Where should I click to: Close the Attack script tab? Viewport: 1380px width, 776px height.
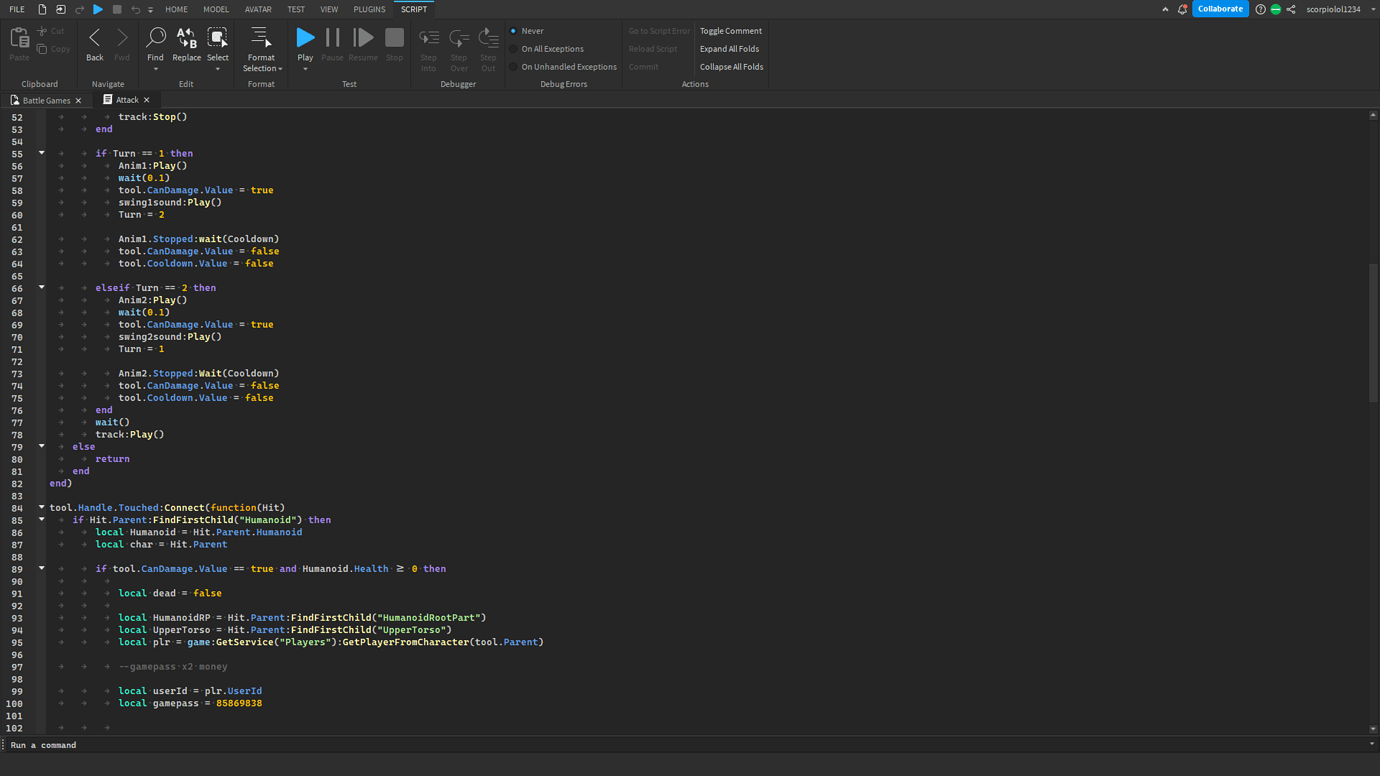coord(146,100)
